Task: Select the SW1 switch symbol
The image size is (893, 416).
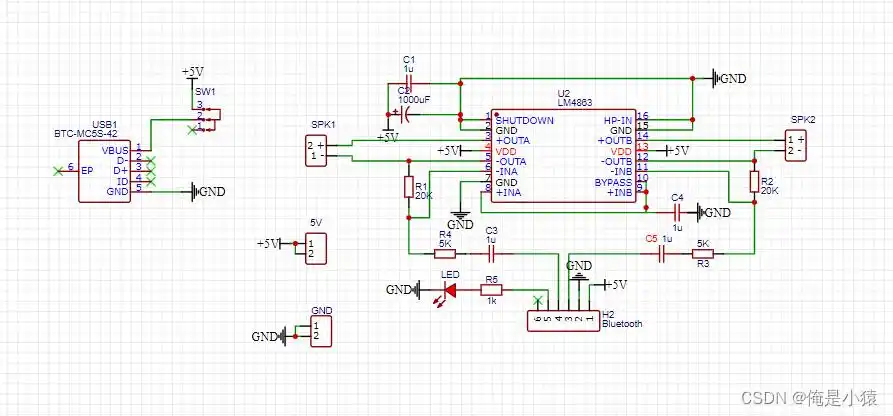Action: pyautogui.click(x=209, y=116)
